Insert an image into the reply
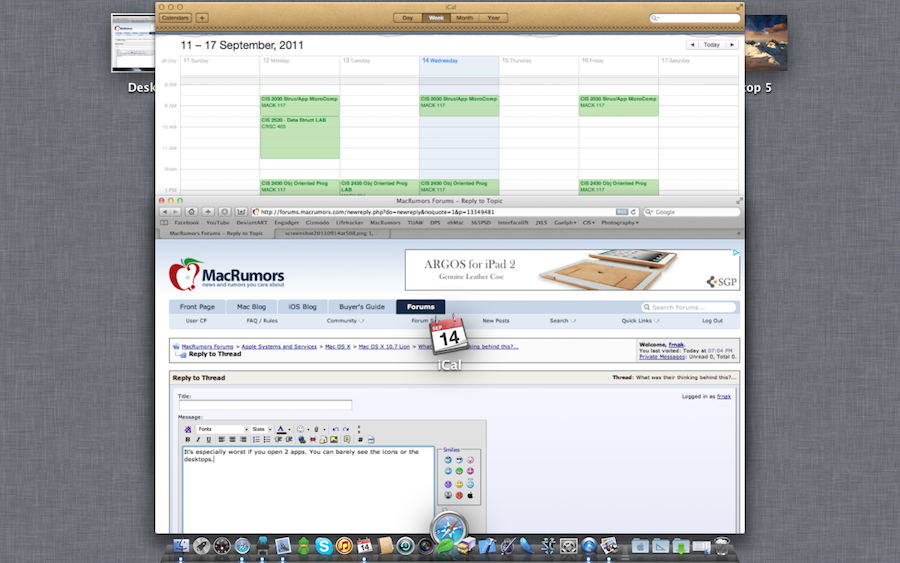The width and height of the screenshot is (900, 563). [x=334, y=440]
